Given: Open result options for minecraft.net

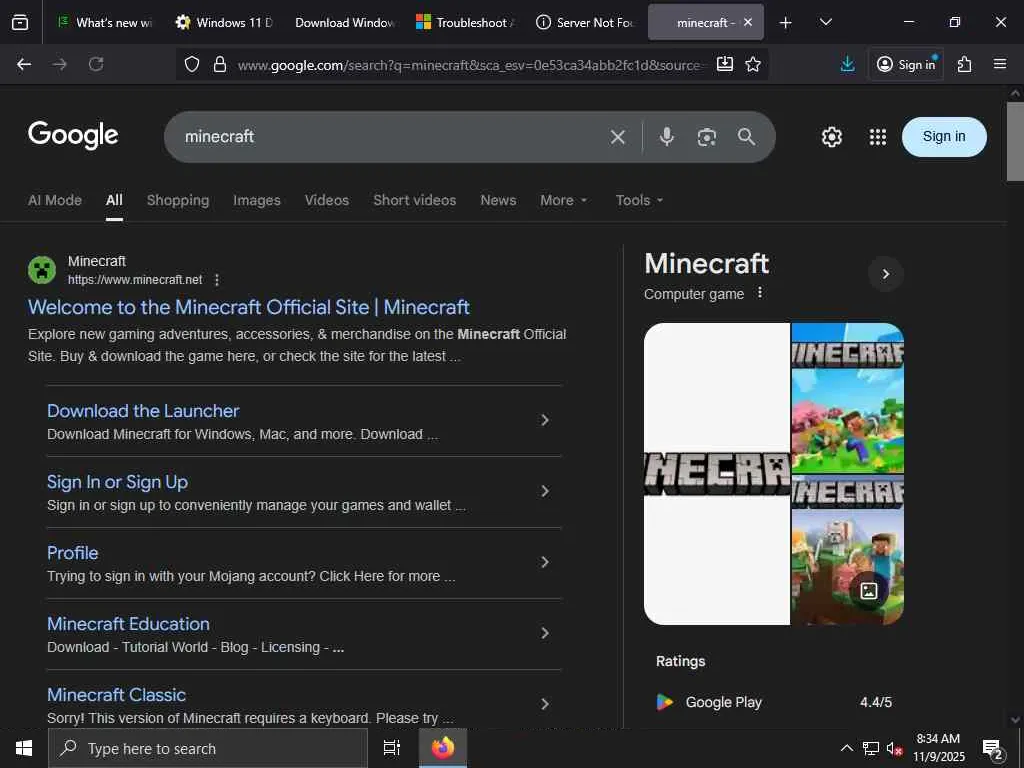Looking at the screenshot, I should [217, 280].
